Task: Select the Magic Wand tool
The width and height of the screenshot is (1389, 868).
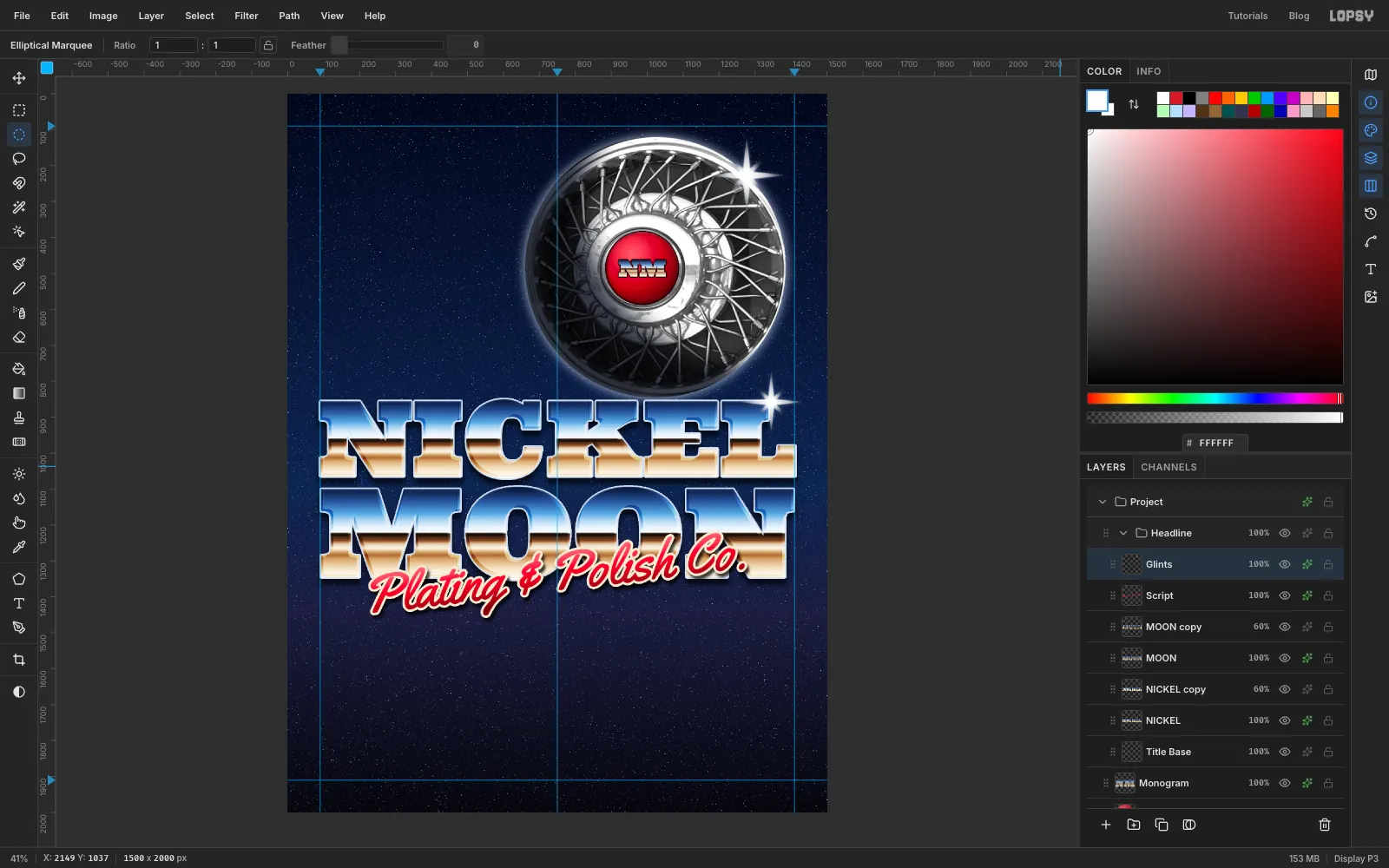Action: coord(19,207)
